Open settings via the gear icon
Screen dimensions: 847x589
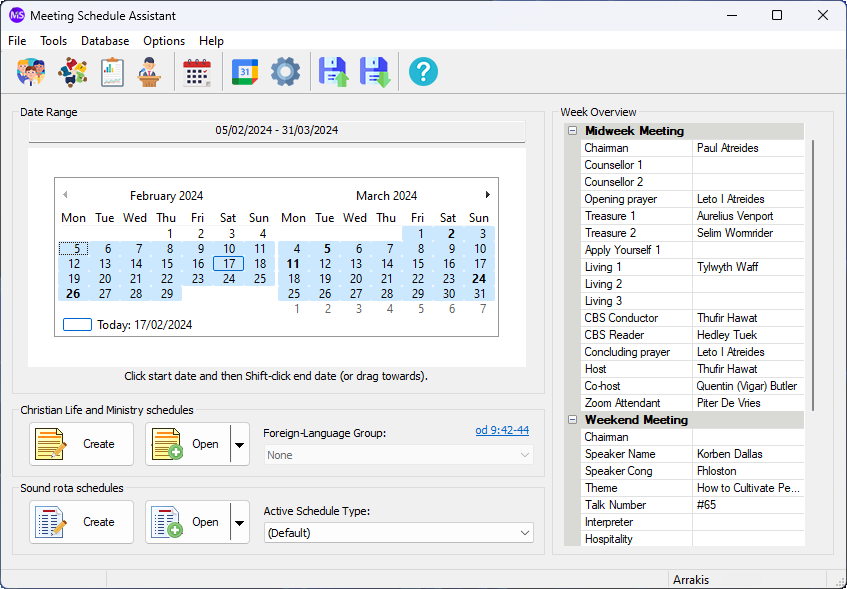[285, 72]
